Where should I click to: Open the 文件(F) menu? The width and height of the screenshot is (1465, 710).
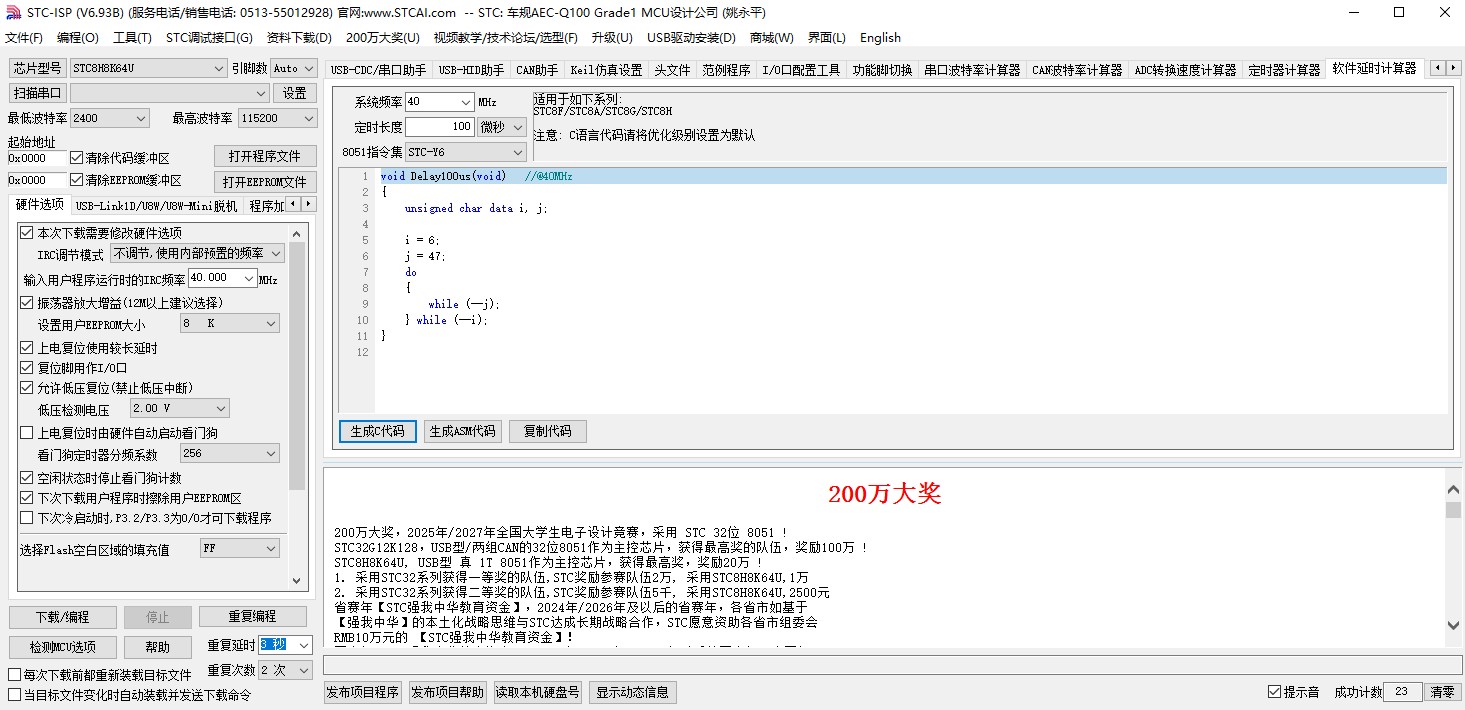(x=24, y=38)
